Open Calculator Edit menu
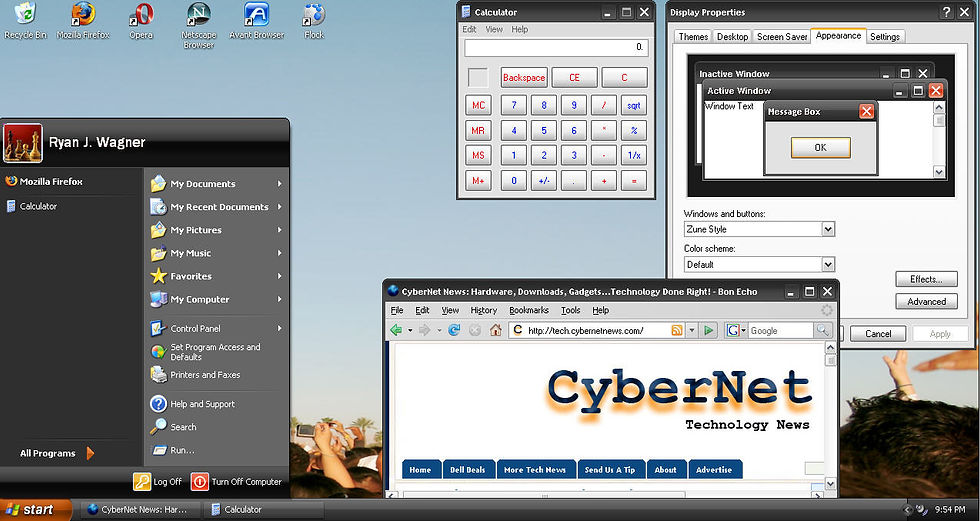This screenshot has width=980, height=521. pyautogui.click(x=469, y=29)
